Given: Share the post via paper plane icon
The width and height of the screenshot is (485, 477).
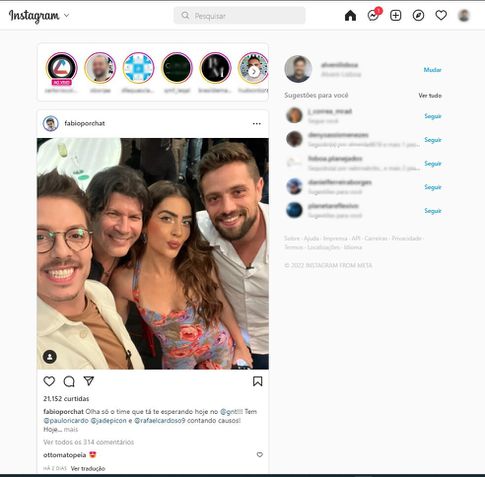Looking at the screenshot, I should click(x=89, y=381).
